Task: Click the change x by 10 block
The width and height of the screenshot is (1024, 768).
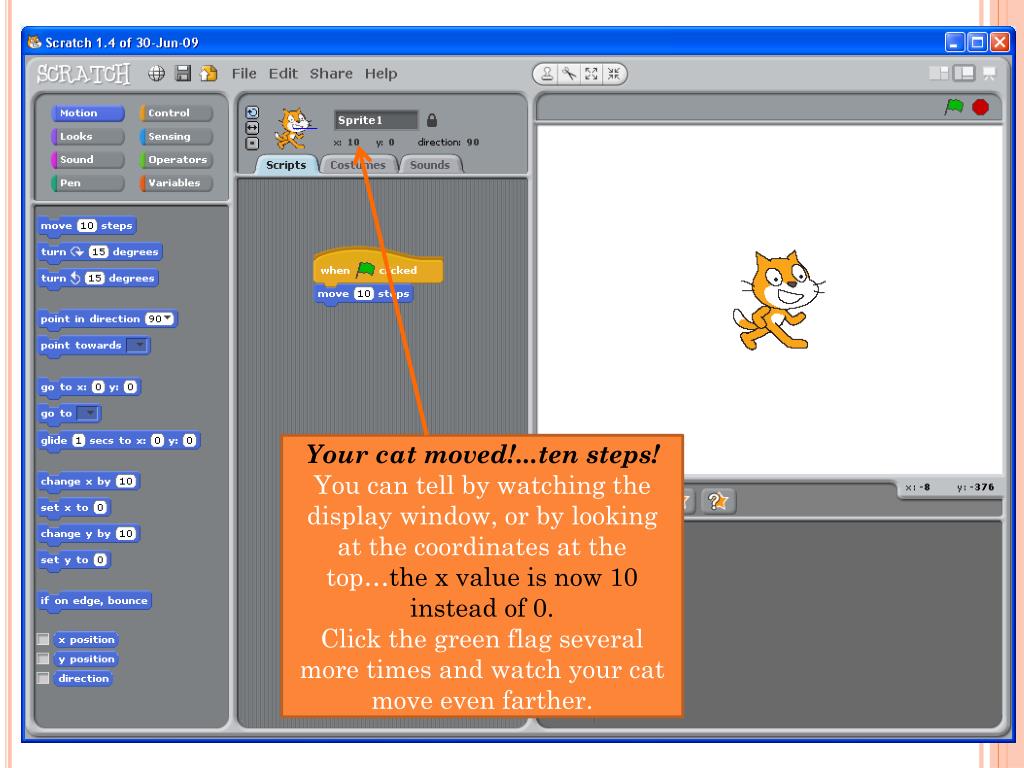Action: click(x=88, y=482)
